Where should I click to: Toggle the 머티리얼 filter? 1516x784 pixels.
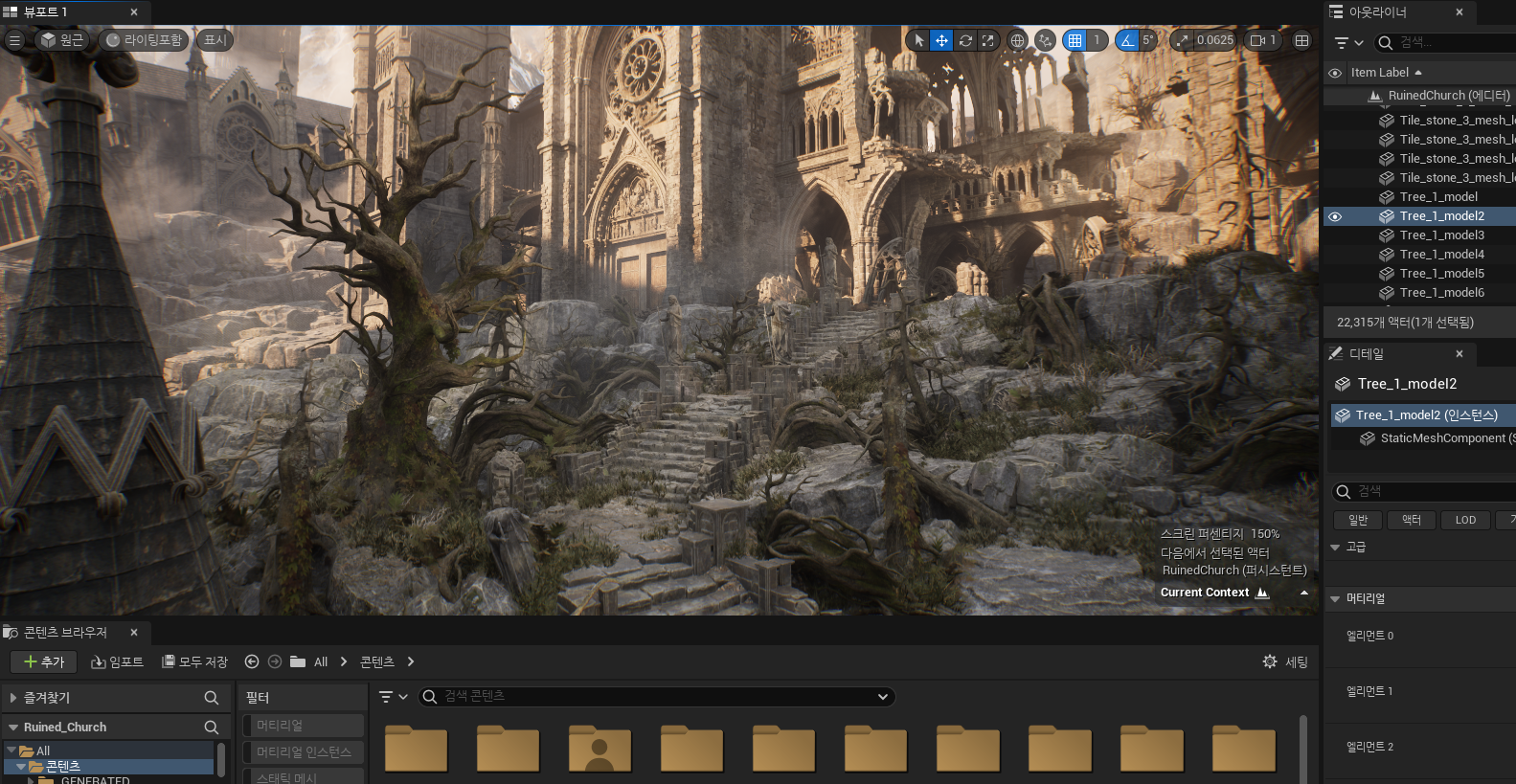tap(303, 726)
